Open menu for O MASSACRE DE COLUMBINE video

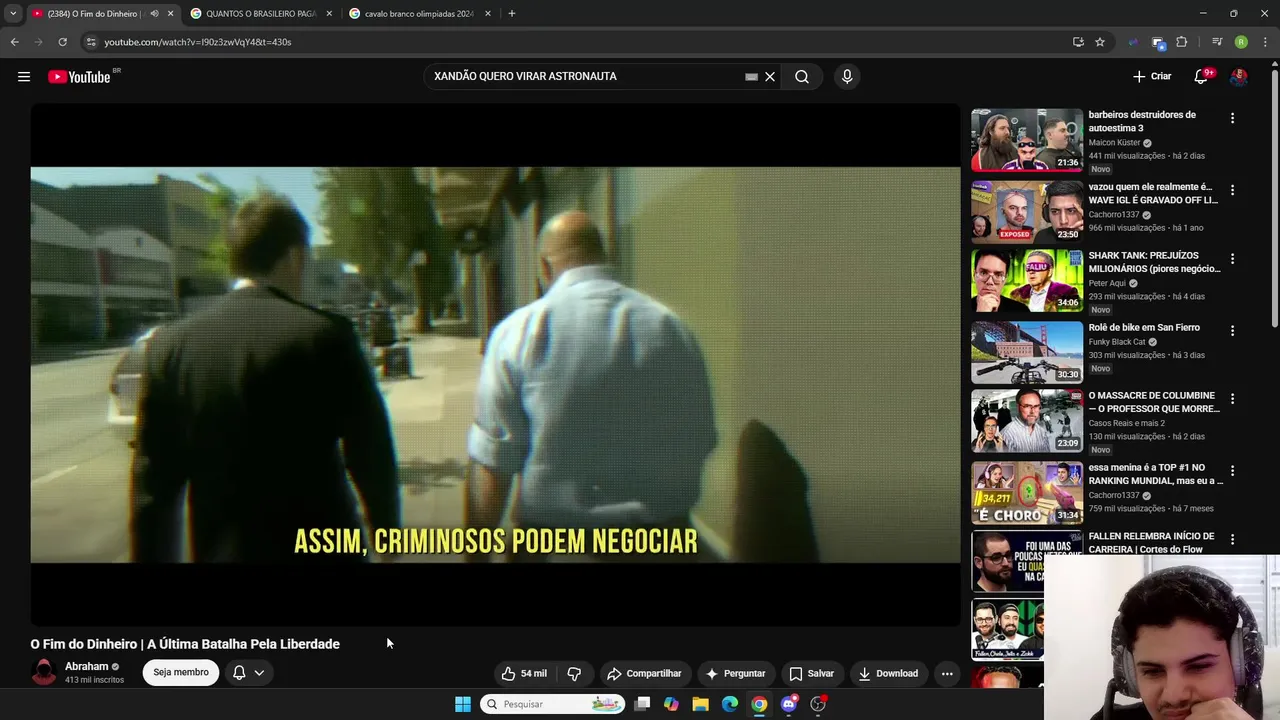pyautogui.click(x=1232, y=399)
